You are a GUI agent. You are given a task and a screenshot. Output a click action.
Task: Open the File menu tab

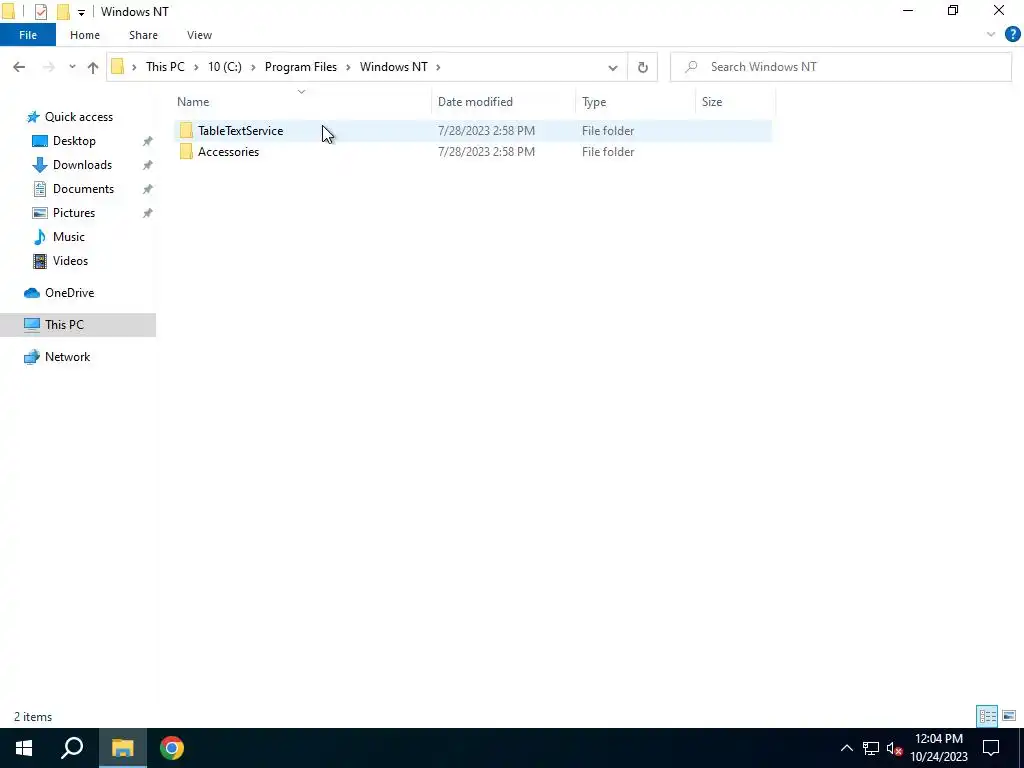(x=28, y=35)
